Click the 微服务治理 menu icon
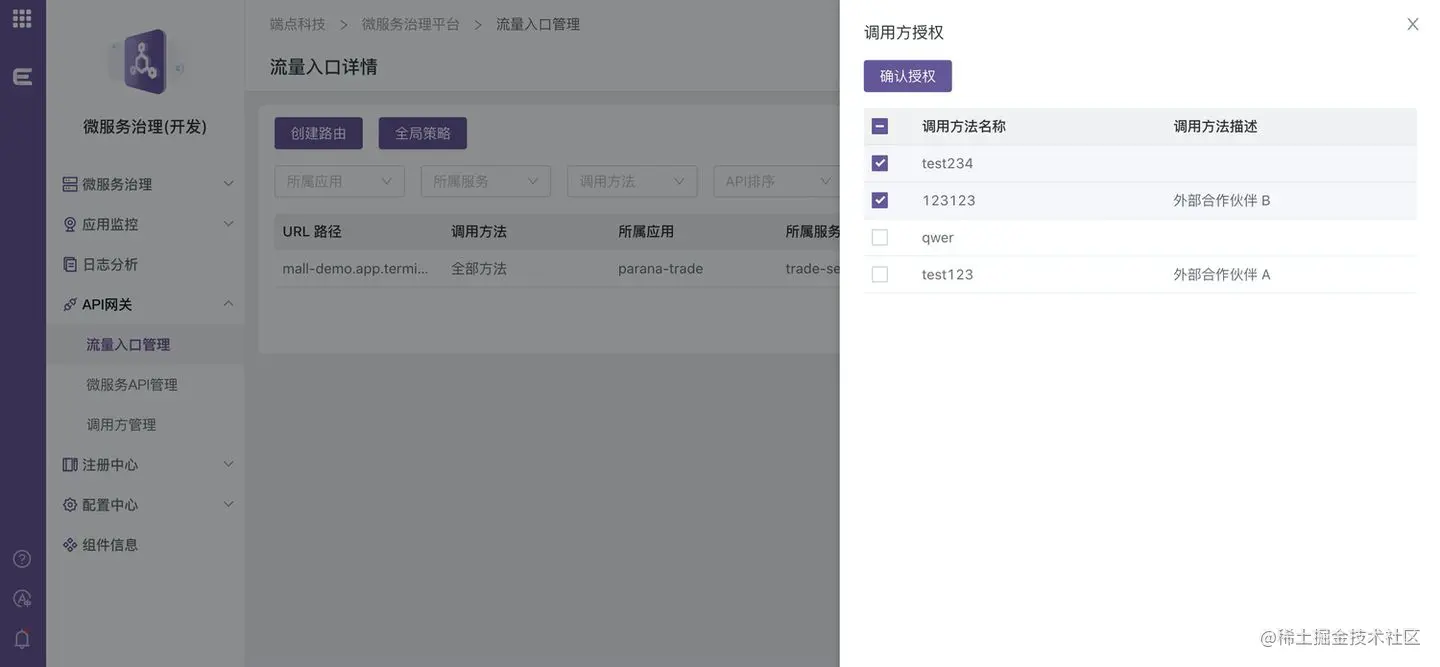 pos(70,184)
